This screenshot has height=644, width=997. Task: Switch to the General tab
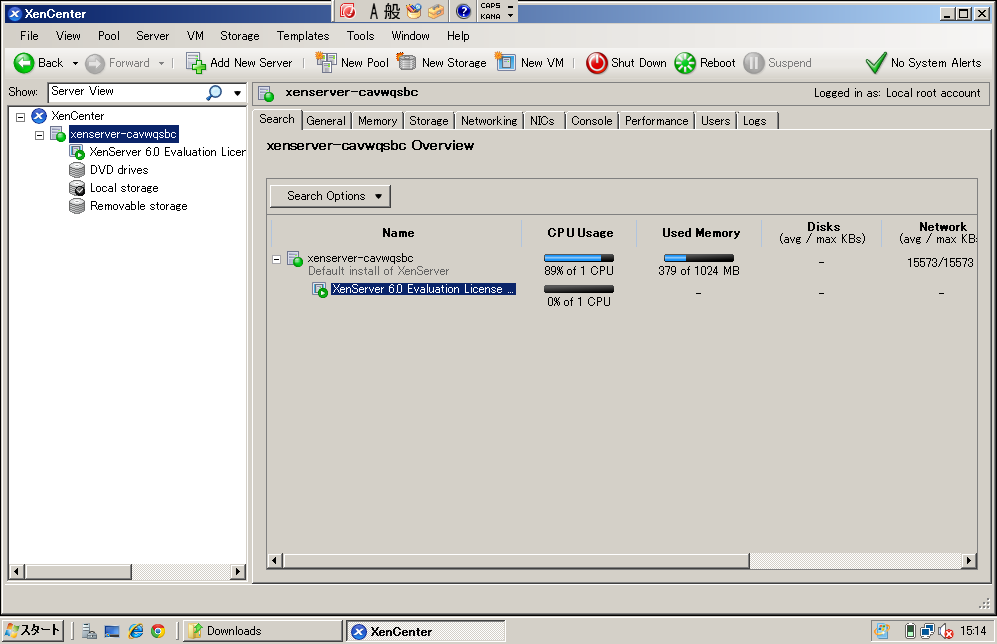[326, 121]
